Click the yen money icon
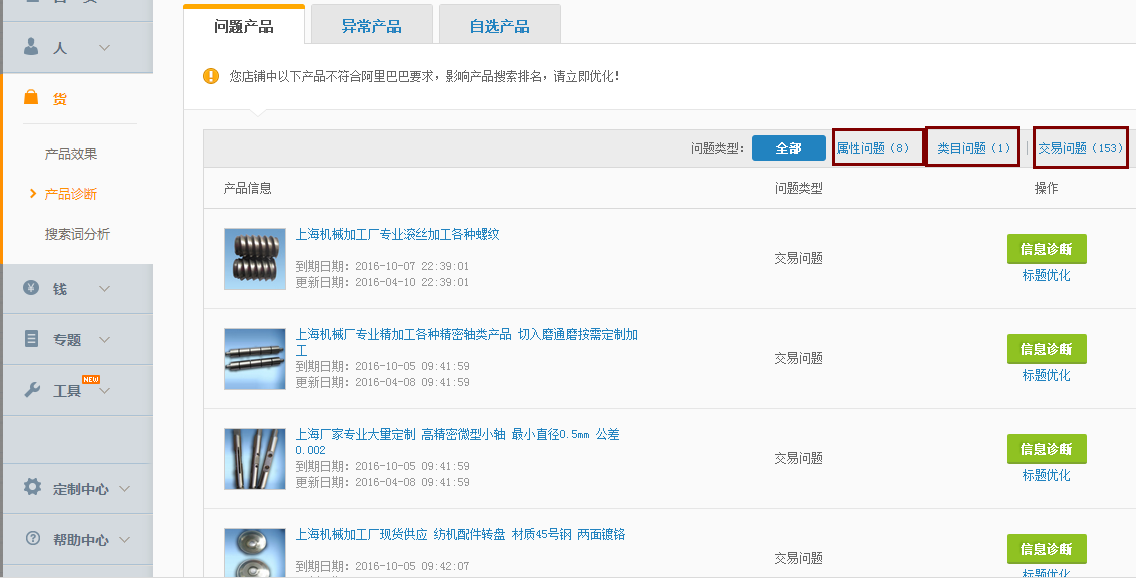Viewport: 1136px width, 578px height. pos(31,288)
